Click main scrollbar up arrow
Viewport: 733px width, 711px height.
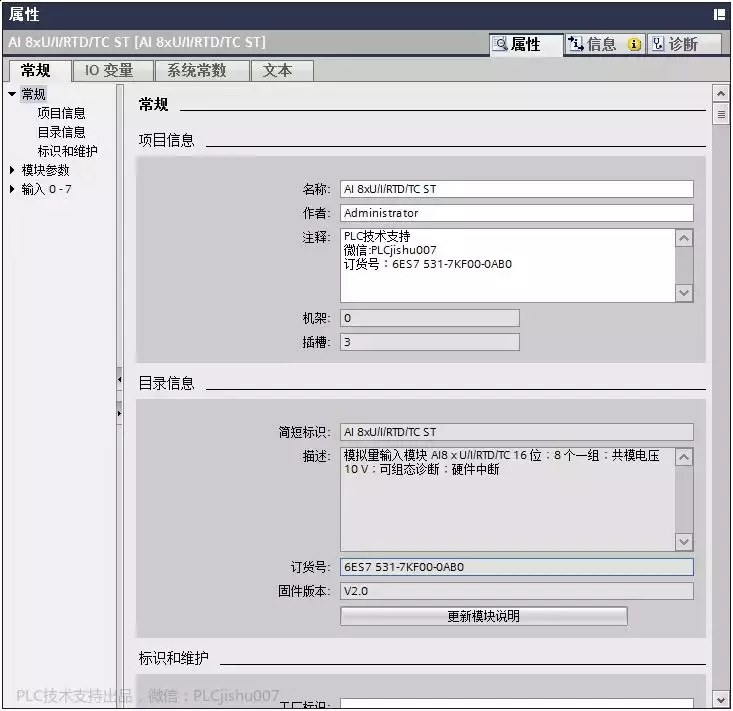tap(720, 93)
